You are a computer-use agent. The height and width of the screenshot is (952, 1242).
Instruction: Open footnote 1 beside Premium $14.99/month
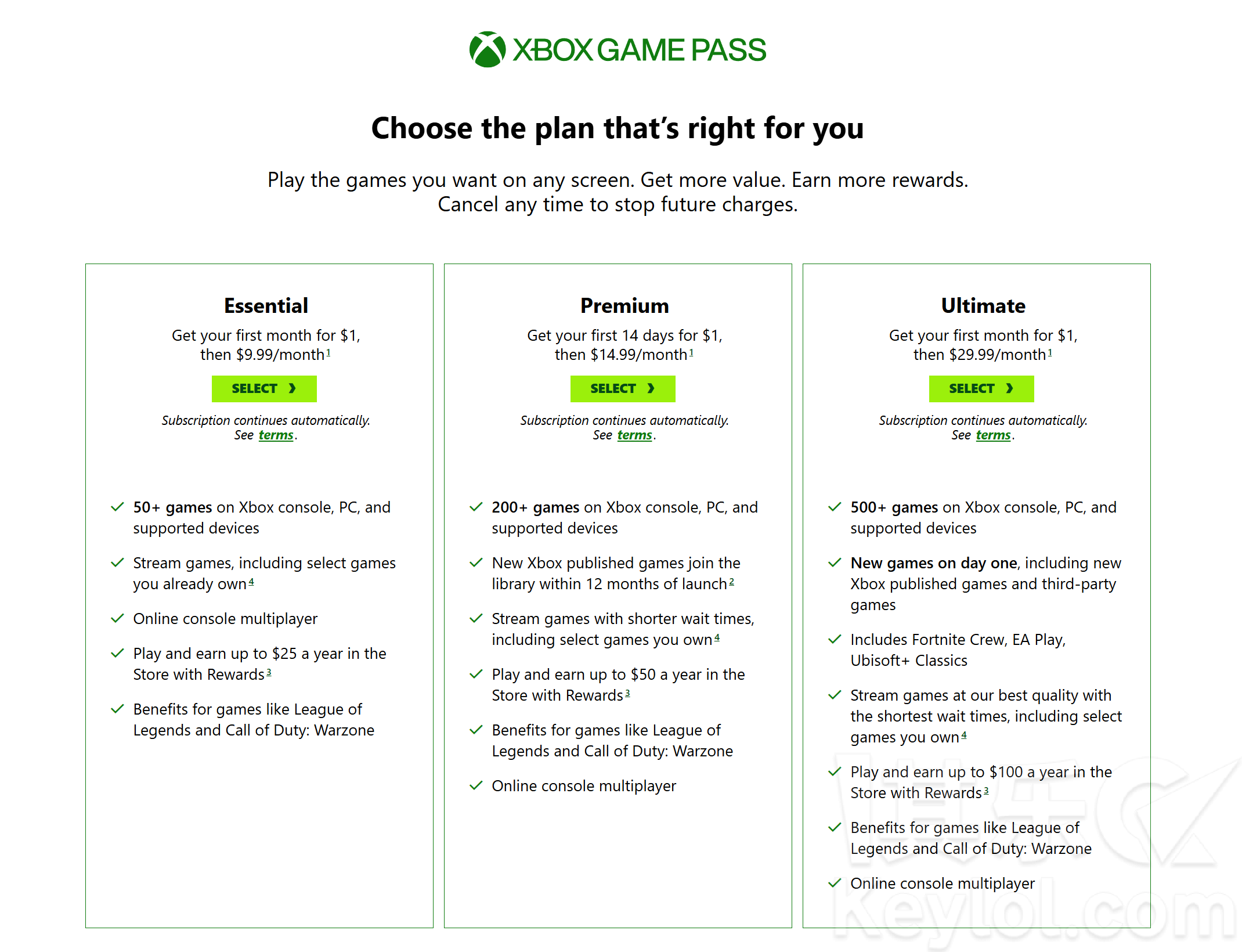pyautogui.click(x=691, y=352)
